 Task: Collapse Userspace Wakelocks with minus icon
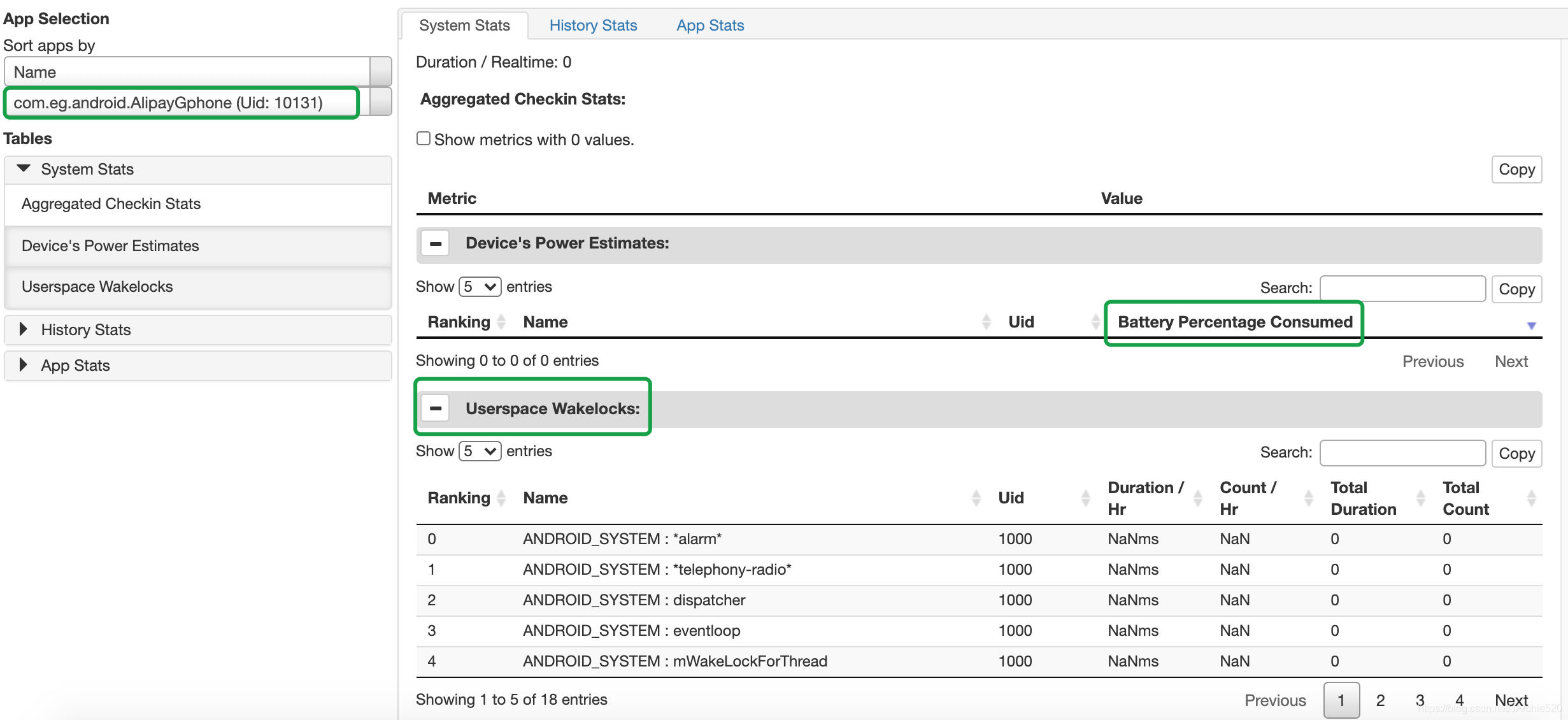(x=436, y=408)
